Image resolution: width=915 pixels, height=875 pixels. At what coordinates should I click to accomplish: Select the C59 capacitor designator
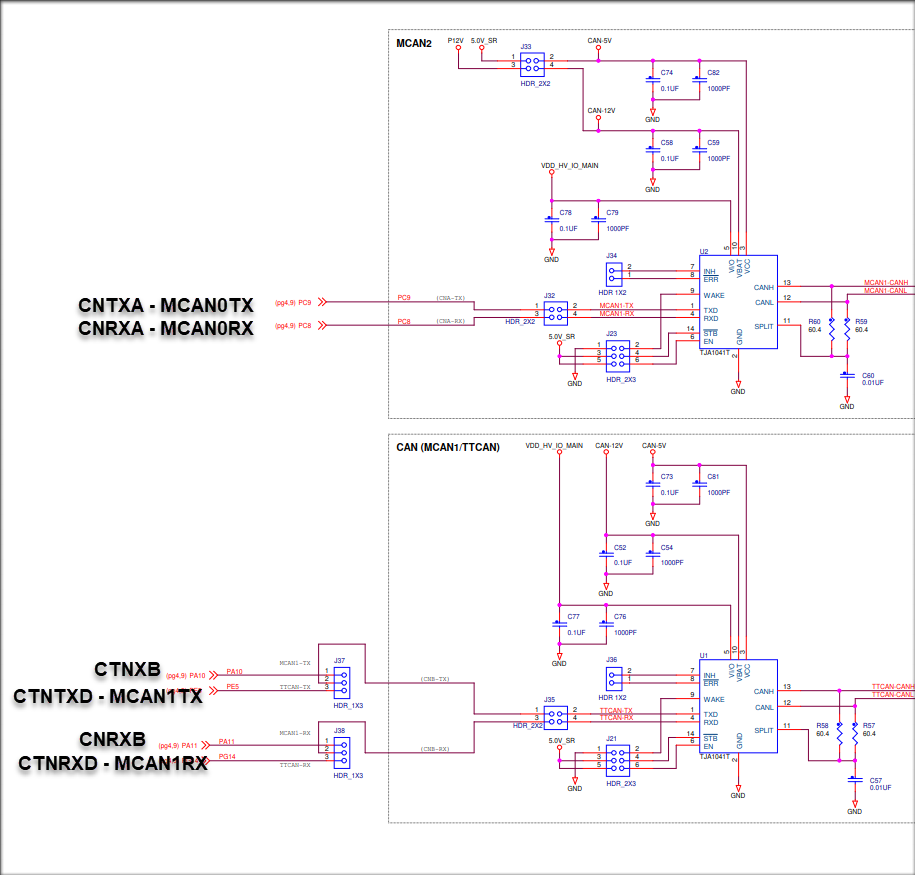(x=713, y=142)
